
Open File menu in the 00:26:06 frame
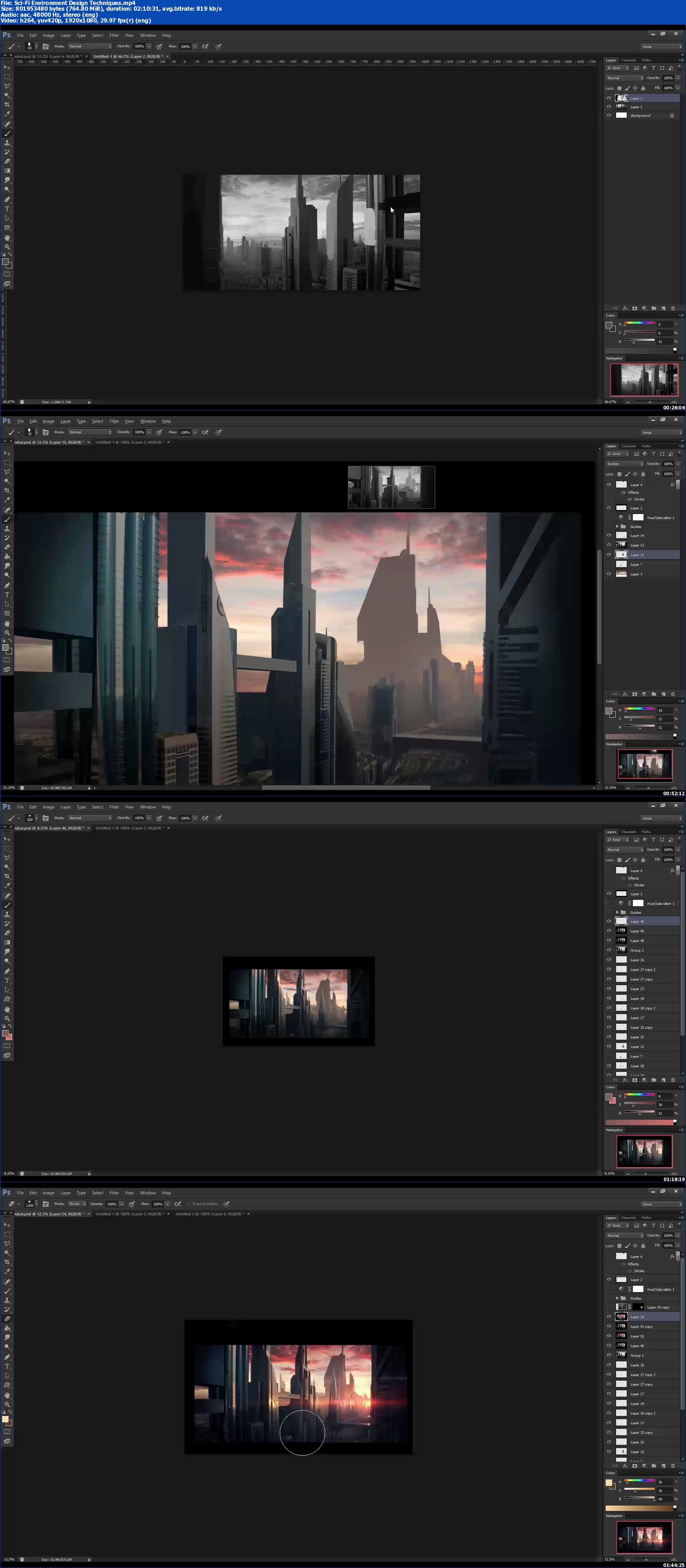pyautogui.click(x=20, y=35)
